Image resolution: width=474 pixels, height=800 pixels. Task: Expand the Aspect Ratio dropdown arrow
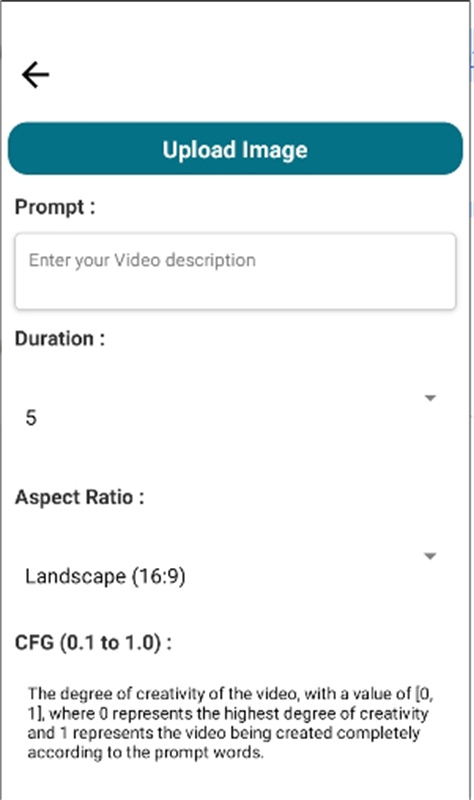point(430,556)
